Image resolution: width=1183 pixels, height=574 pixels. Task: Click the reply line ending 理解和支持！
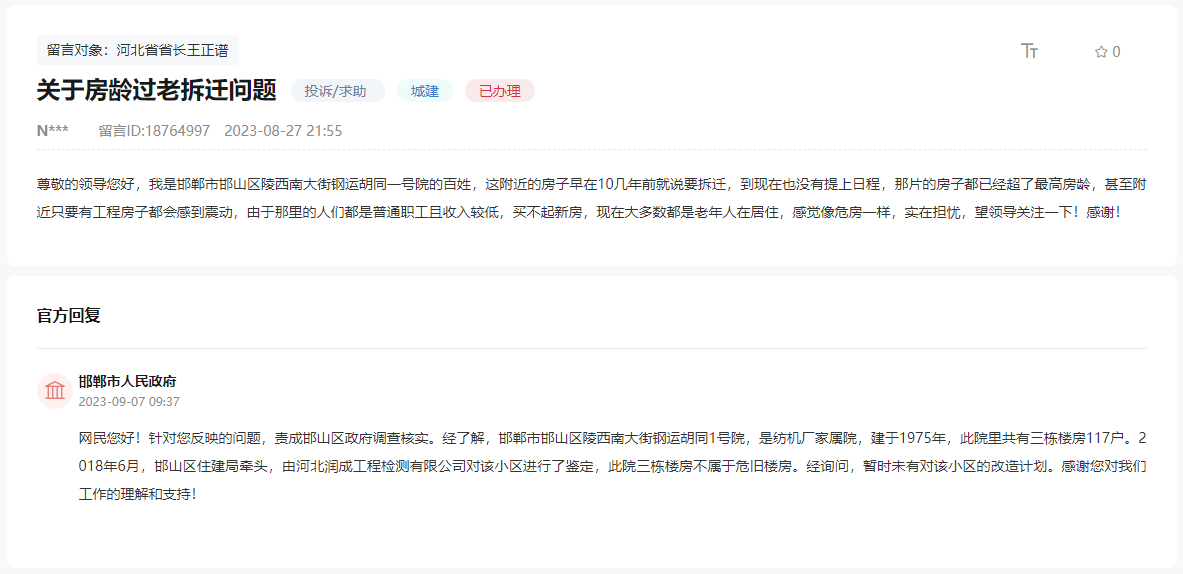138,495
